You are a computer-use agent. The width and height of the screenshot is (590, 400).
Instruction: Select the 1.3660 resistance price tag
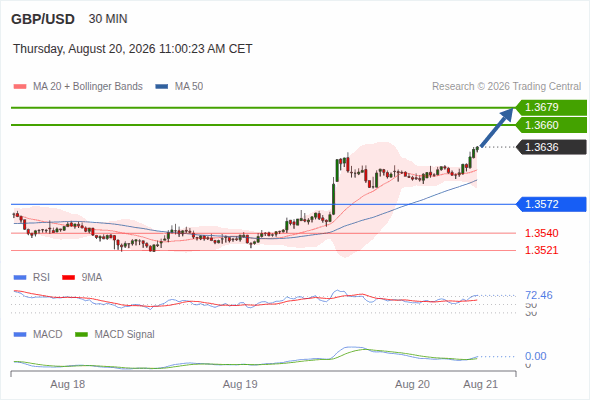551,125
